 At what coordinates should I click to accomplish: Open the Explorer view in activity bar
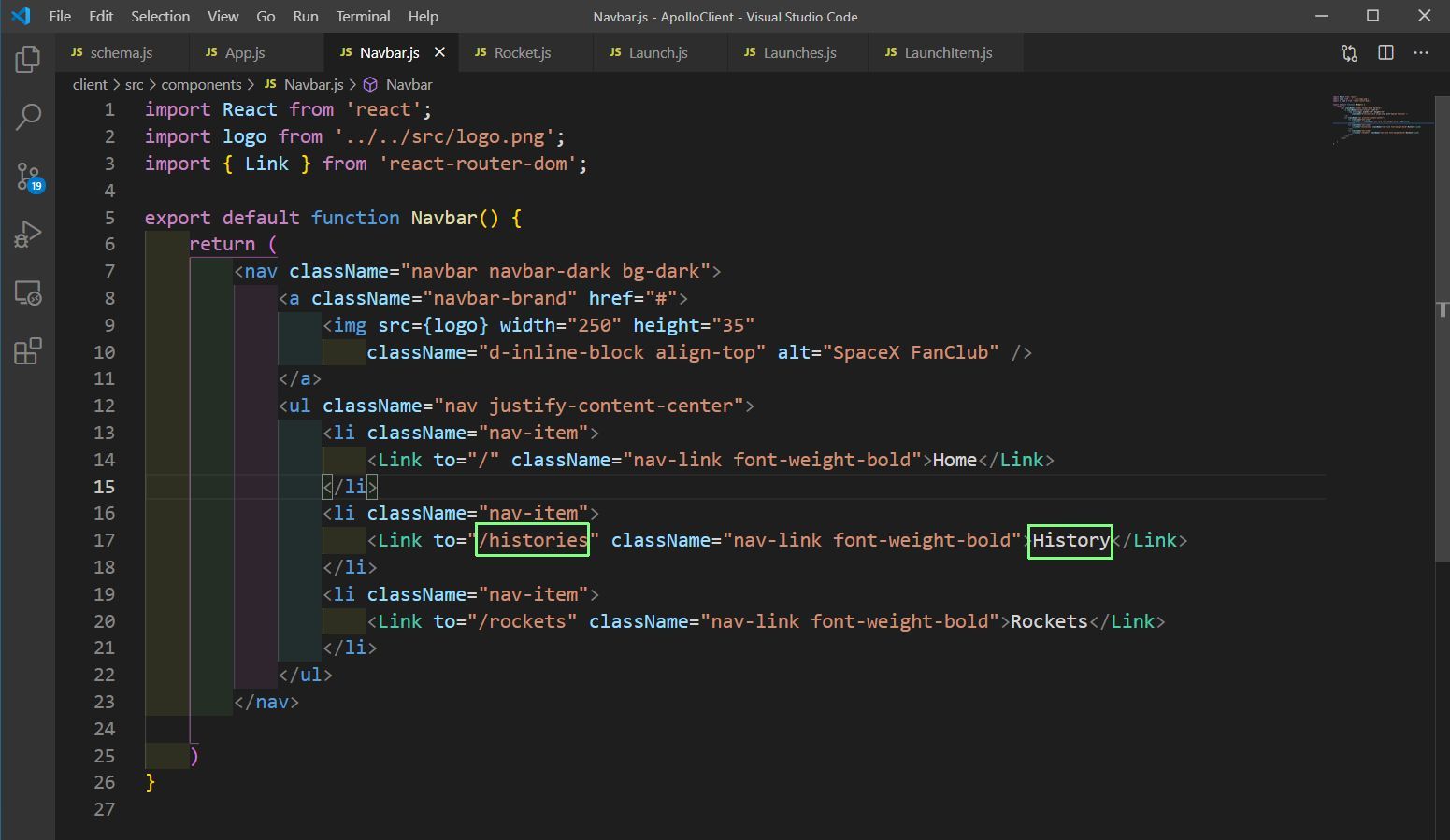(28, 60)
